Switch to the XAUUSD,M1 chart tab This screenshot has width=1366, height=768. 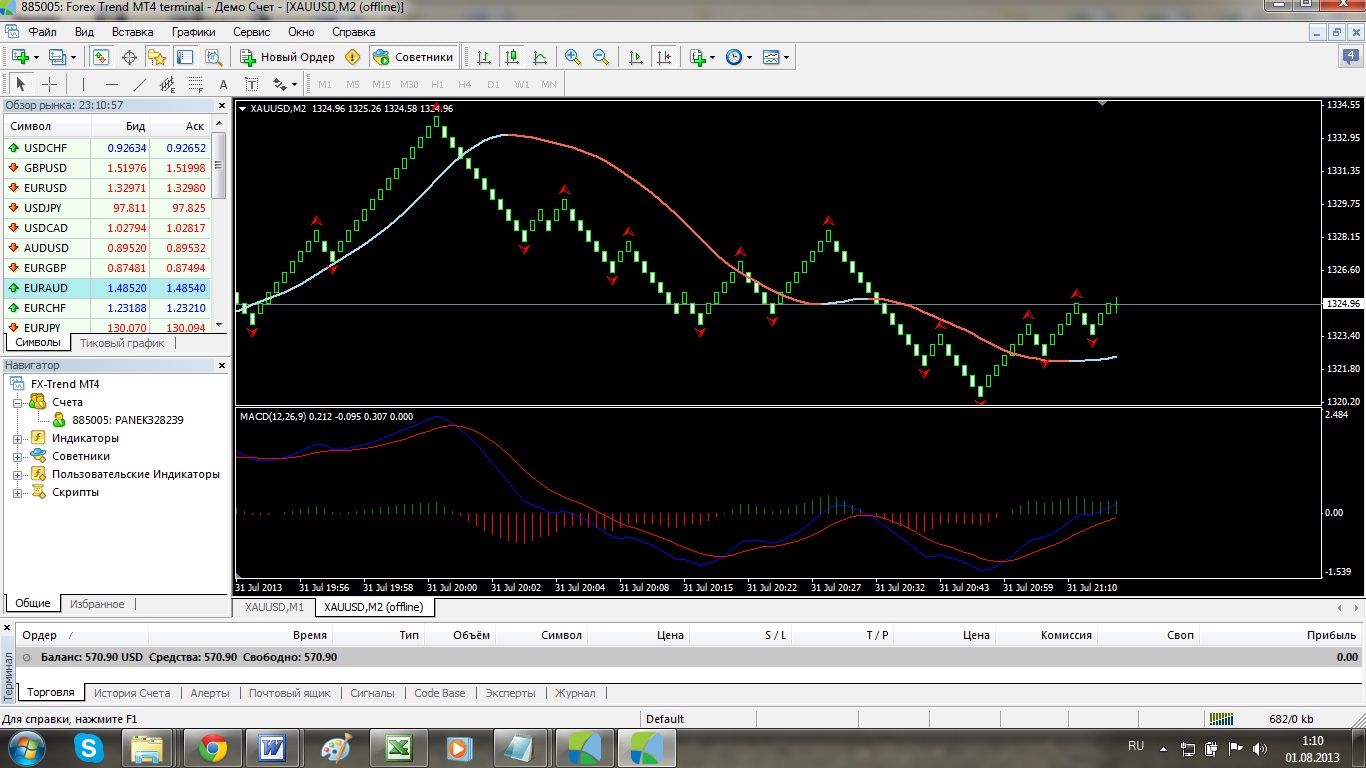click(x=274, y=607)
